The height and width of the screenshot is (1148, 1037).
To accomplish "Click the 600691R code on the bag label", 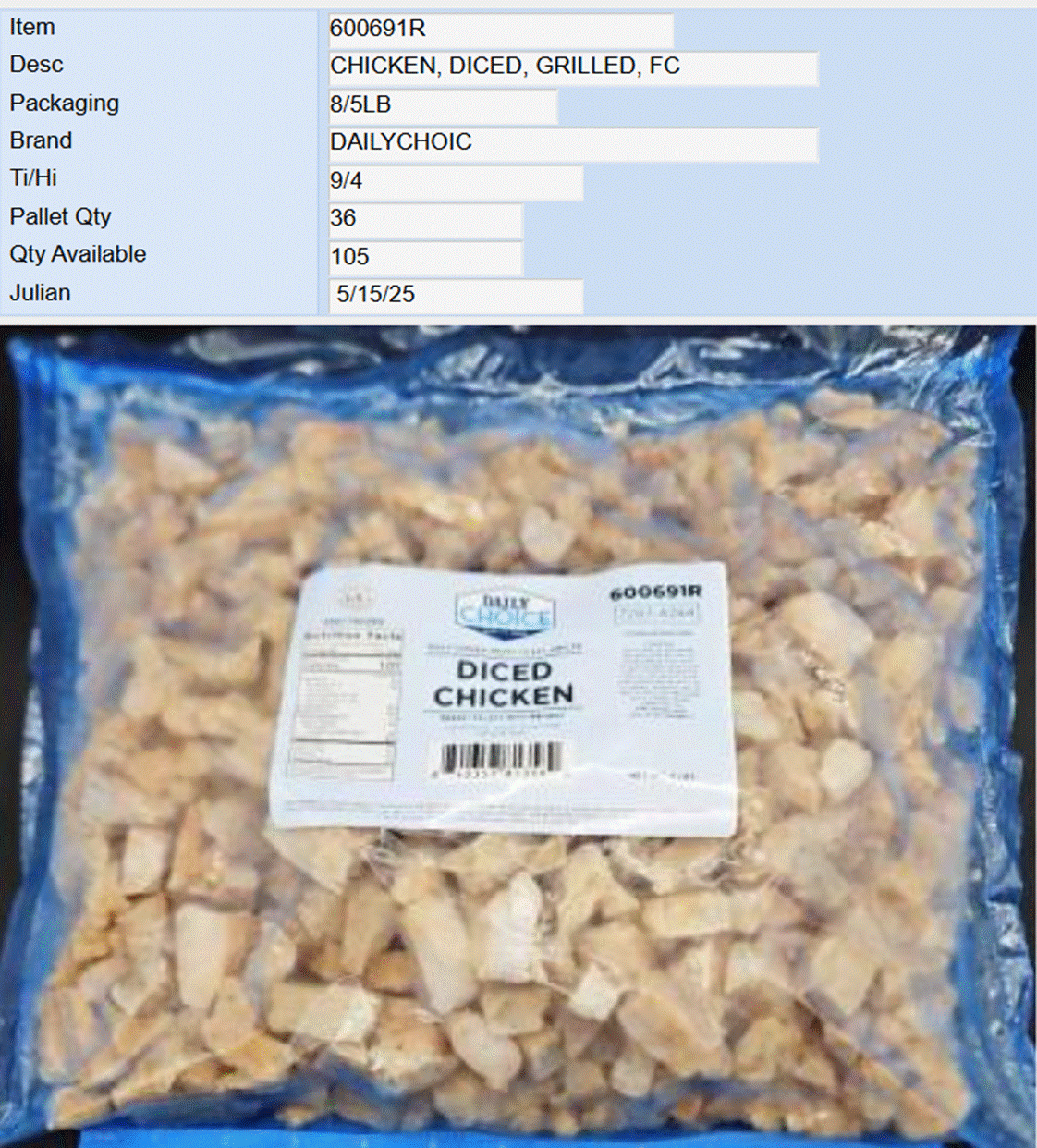I will tap(656, 592).
